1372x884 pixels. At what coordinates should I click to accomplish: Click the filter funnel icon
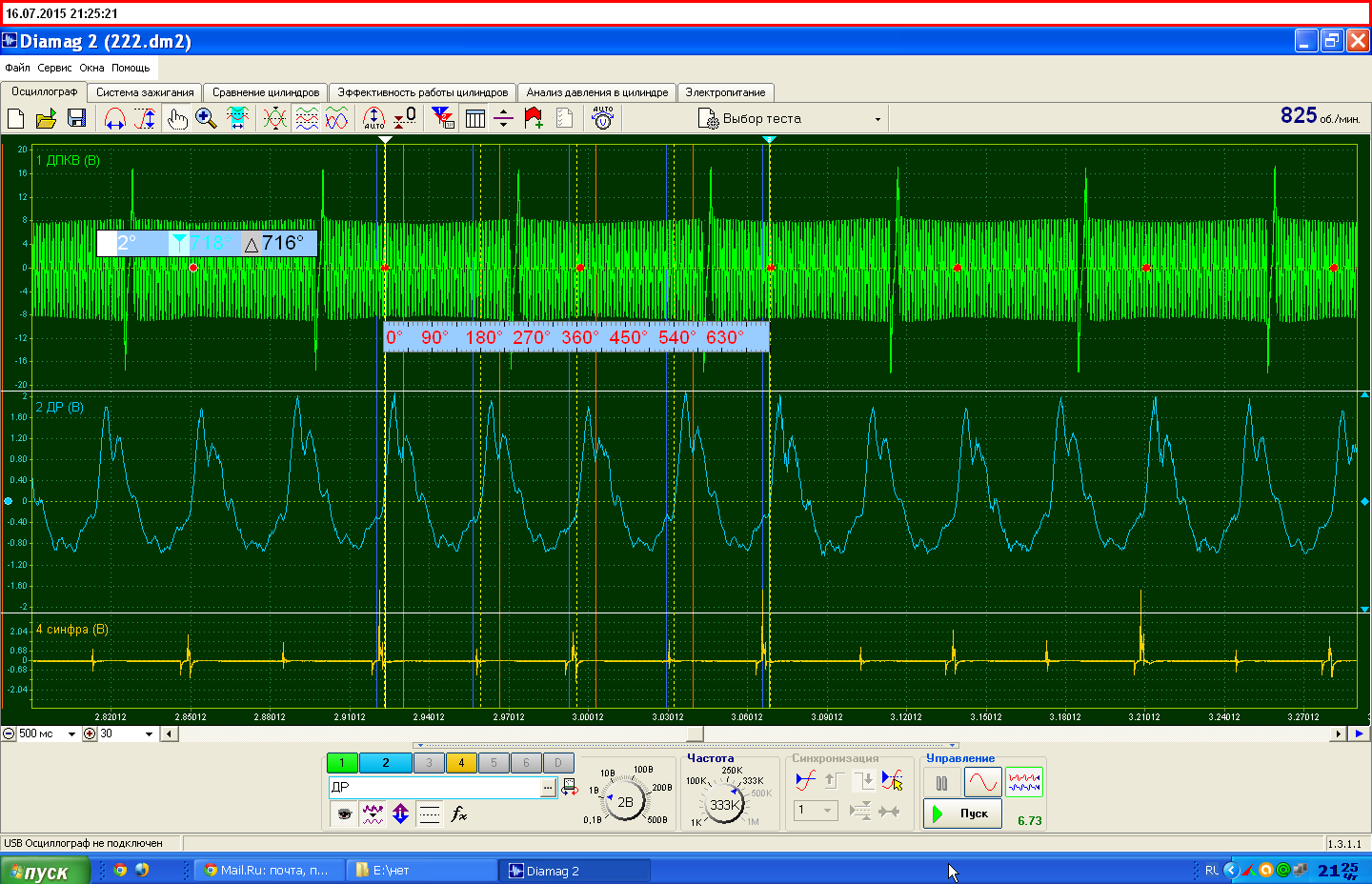[443, 118]
